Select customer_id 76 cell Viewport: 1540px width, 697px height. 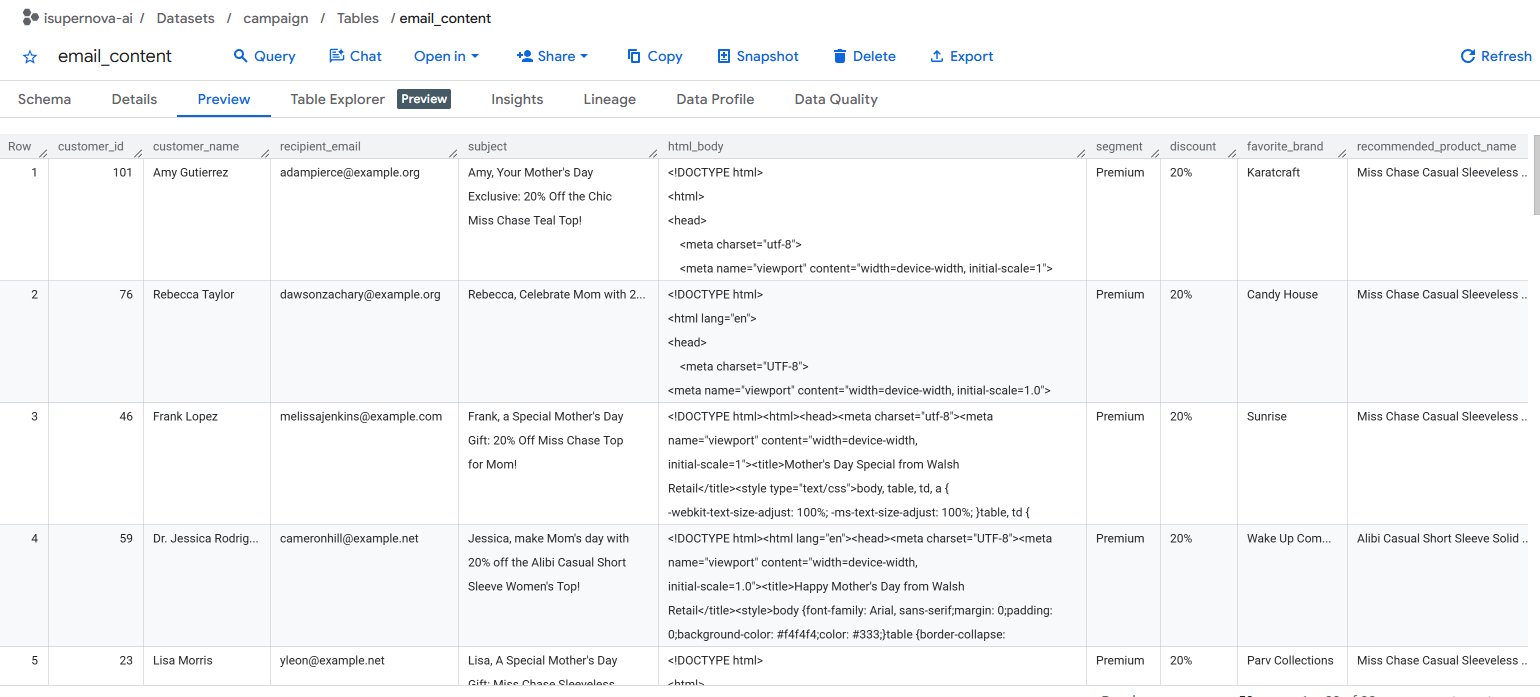[96, 341]
